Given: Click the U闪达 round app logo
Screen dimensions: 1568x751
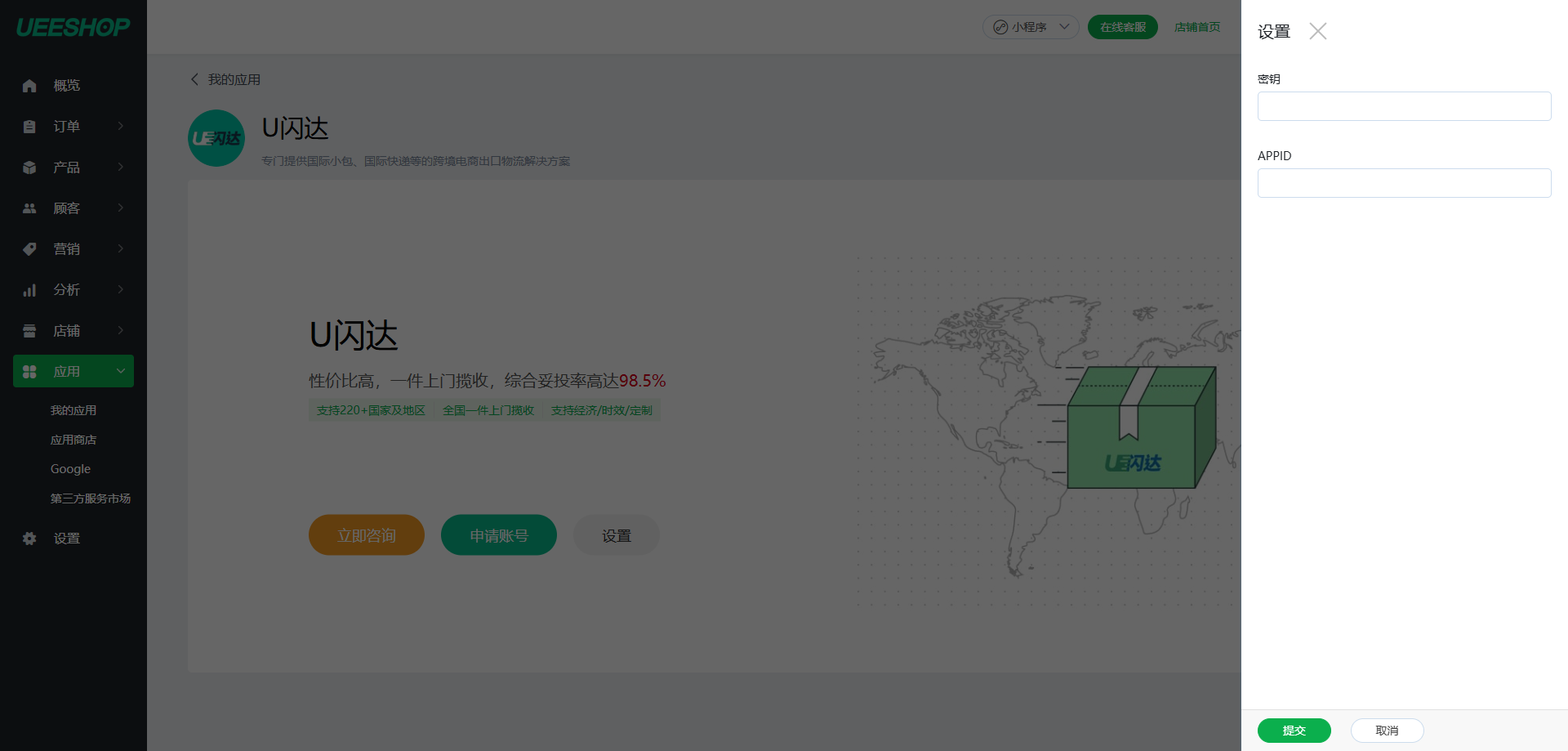Looking at the screenshot, I should click(x=216, y=138).
